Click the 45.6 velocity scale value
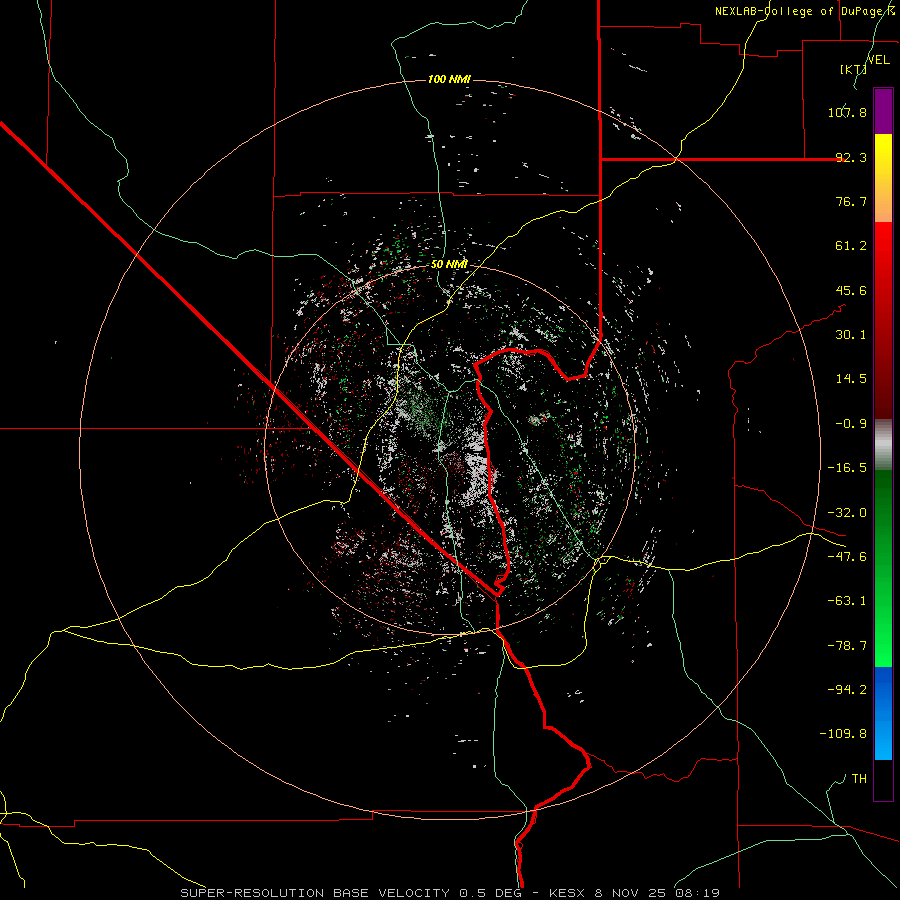Viewport: 900px width, 900px height. click(851, 290)
